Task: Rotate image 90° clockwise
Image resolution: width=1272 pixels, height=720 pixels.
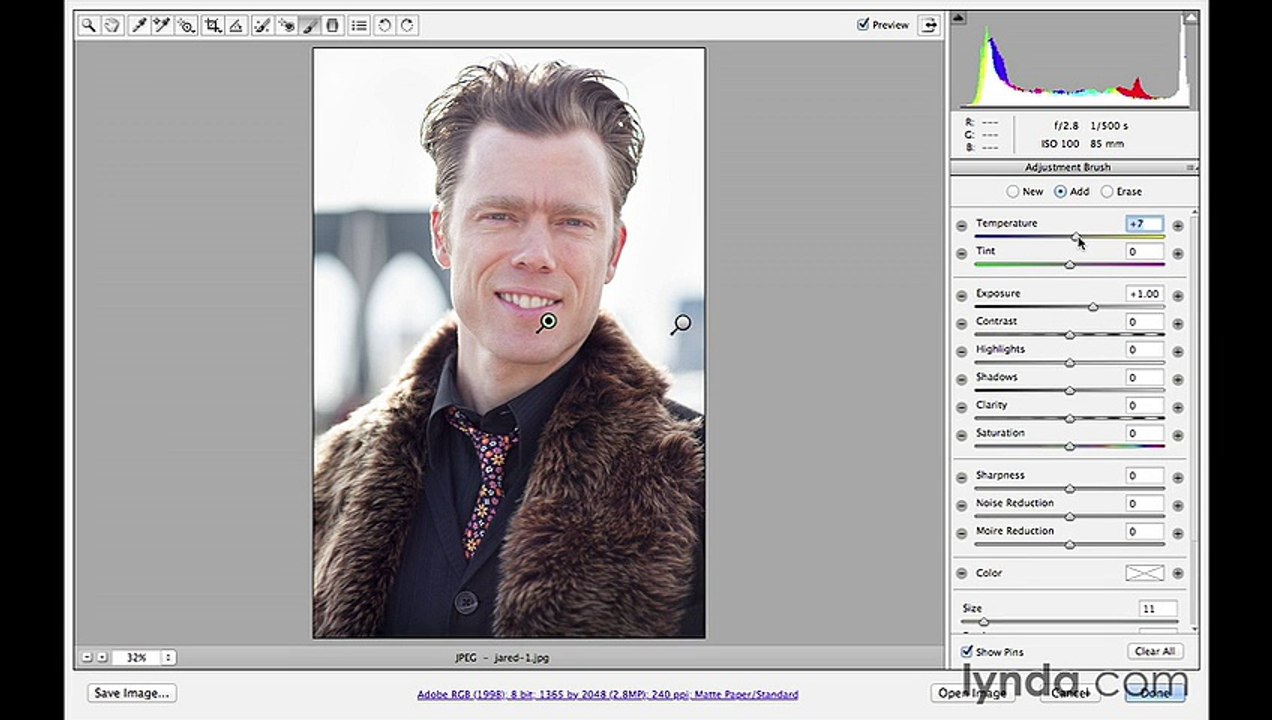Action: point(407,26)
